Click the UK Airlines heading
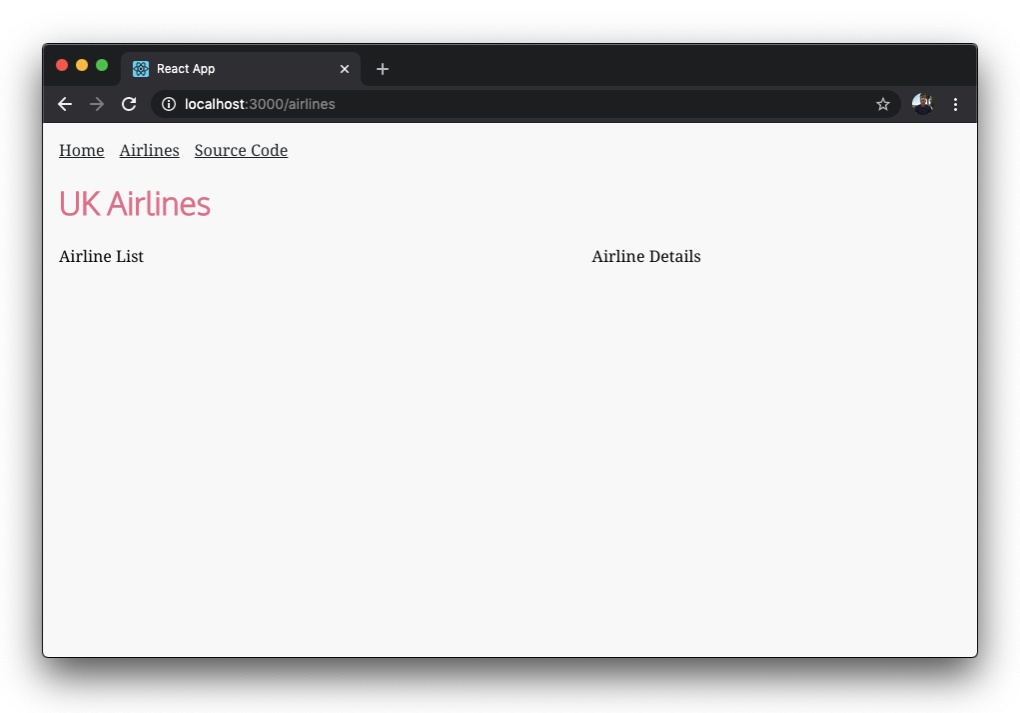Image resolution: width=1020 pixels, height=713 pixels. coord(135,204)
